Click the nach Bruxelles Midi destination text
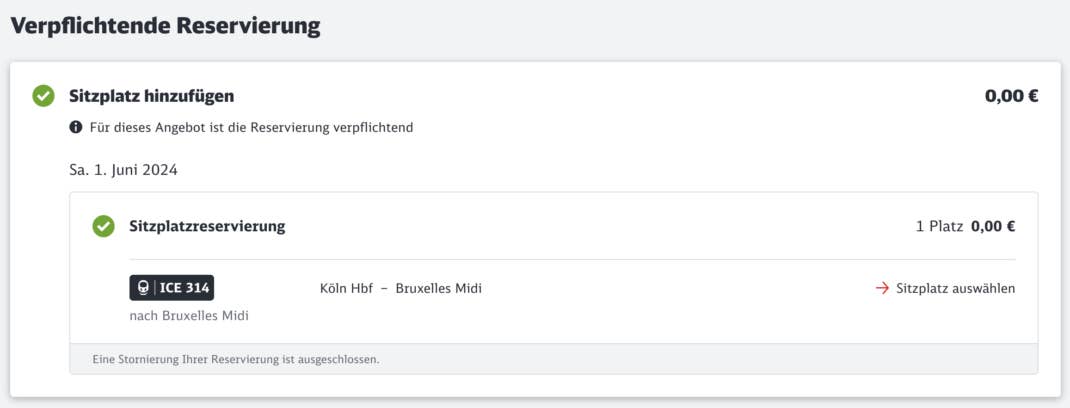Screen dimensions: 1070x408 pyautogui.click(x=189, y=316)
